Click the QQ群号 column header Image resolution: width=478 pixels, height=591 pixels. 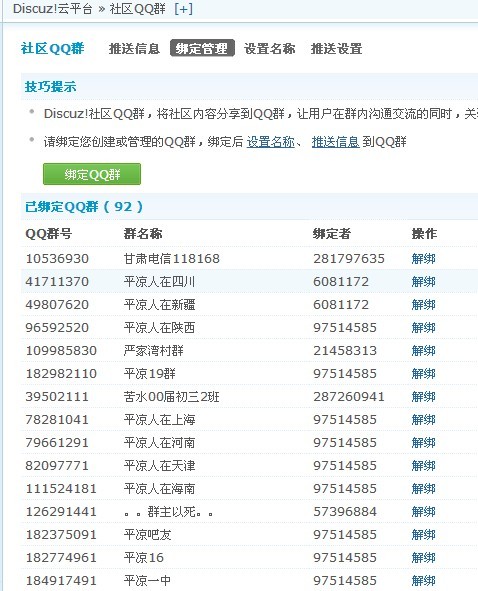point(49,234)
